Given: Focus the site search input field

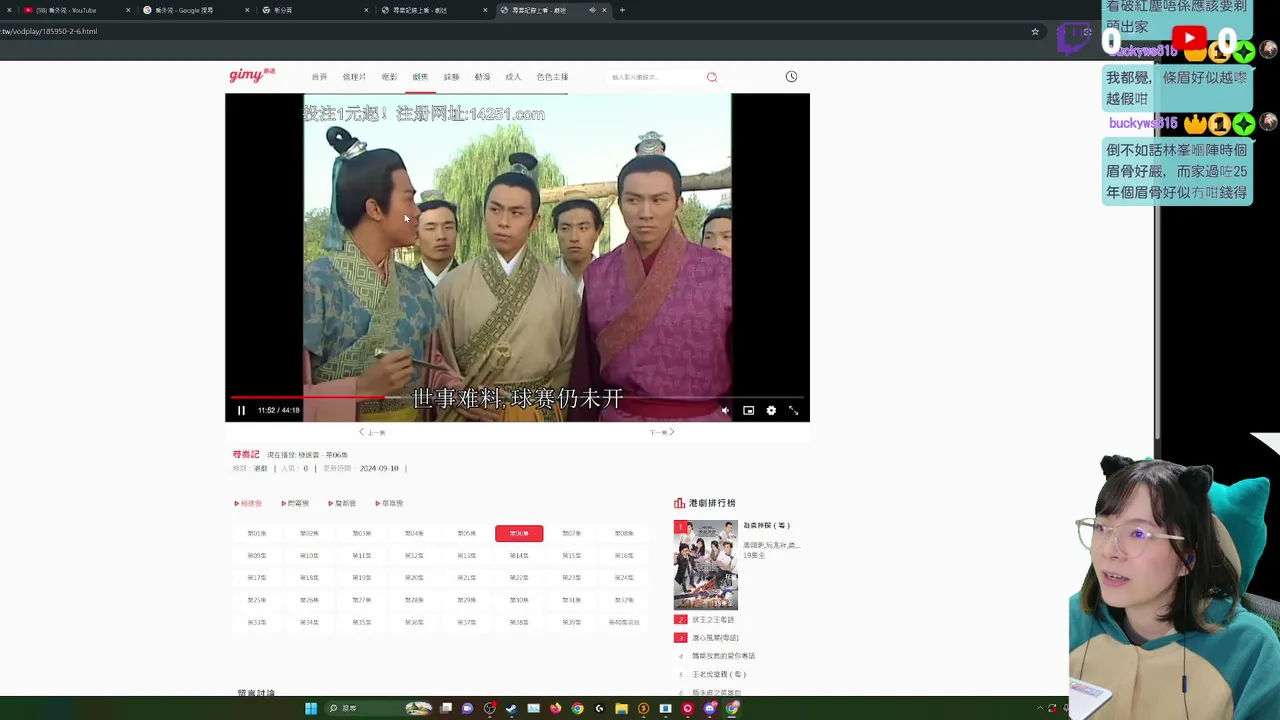Looking at the screenshot, I should [655, 77].
